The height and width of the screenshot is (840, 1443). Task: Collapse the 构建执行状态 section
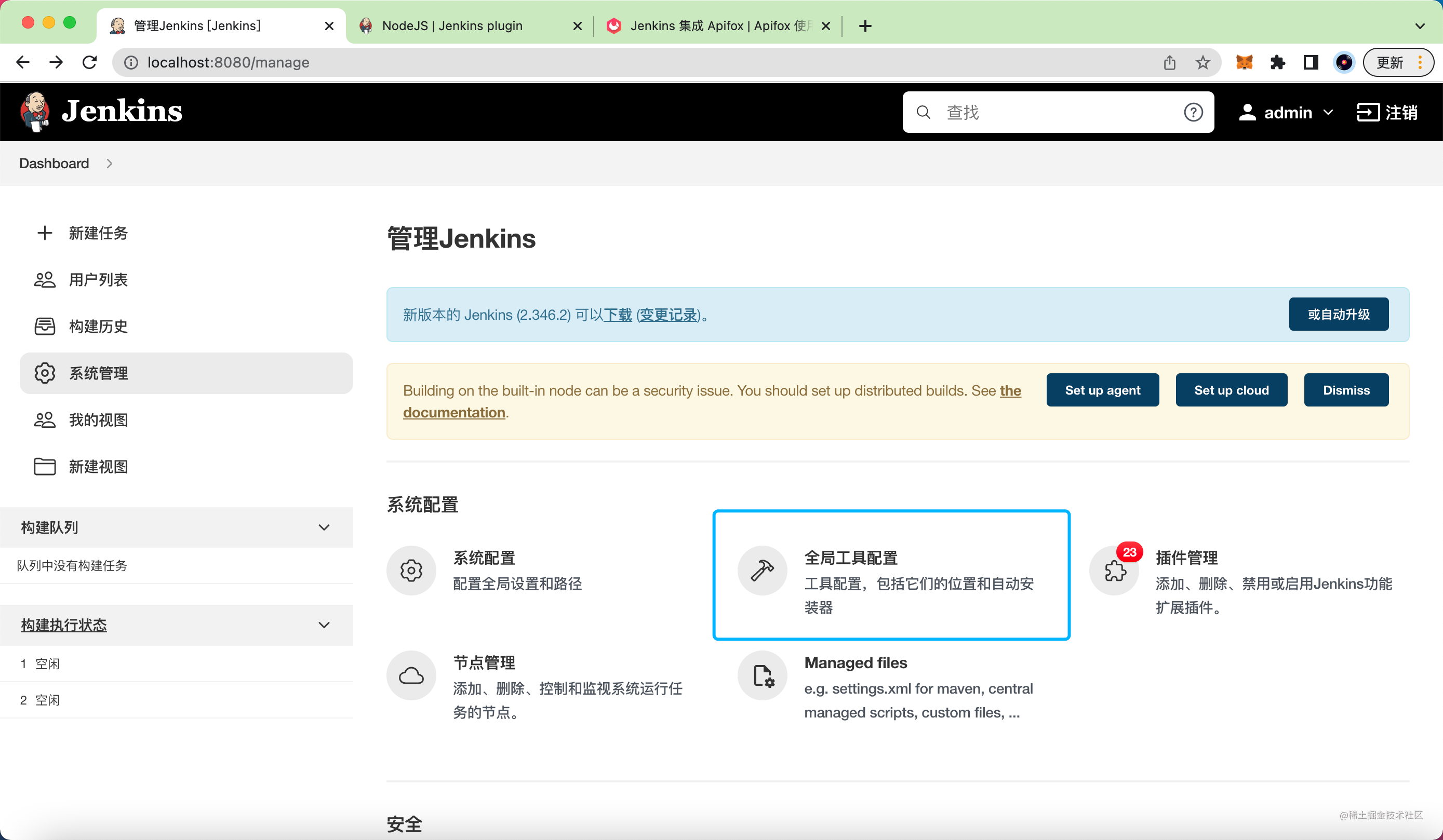324,625
